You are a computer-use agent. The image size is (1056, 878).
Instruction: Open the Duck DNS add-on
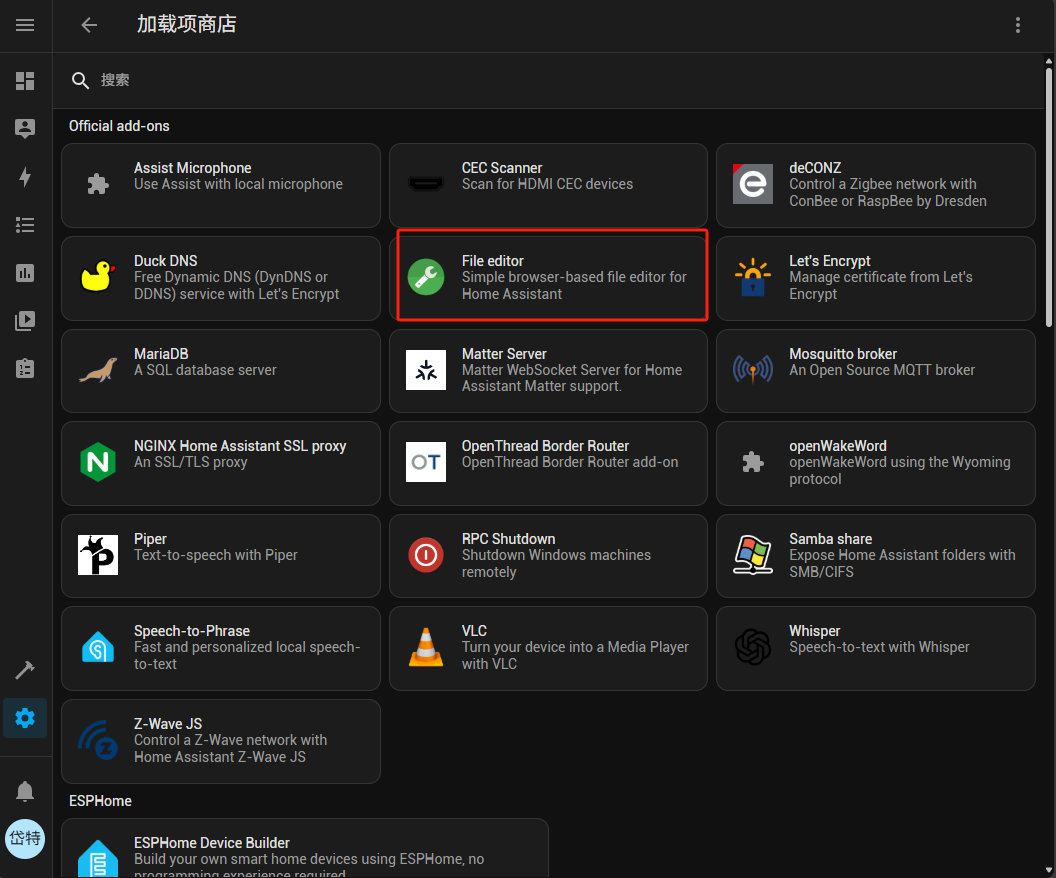[x=220, y=277]
